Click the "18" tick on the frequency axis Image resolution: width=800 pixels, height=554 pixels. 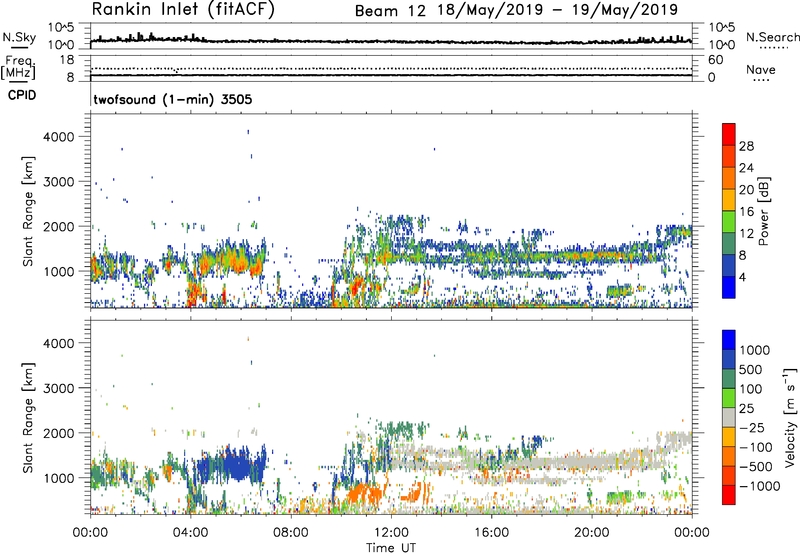coord(67,60)
